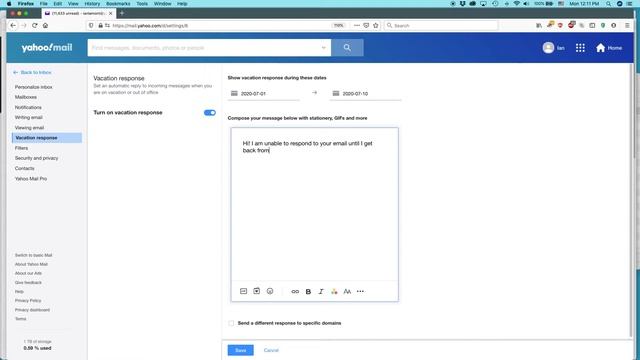640x360 pixels.
Task: Click browser back arrow
Action: tap(13, 25)
